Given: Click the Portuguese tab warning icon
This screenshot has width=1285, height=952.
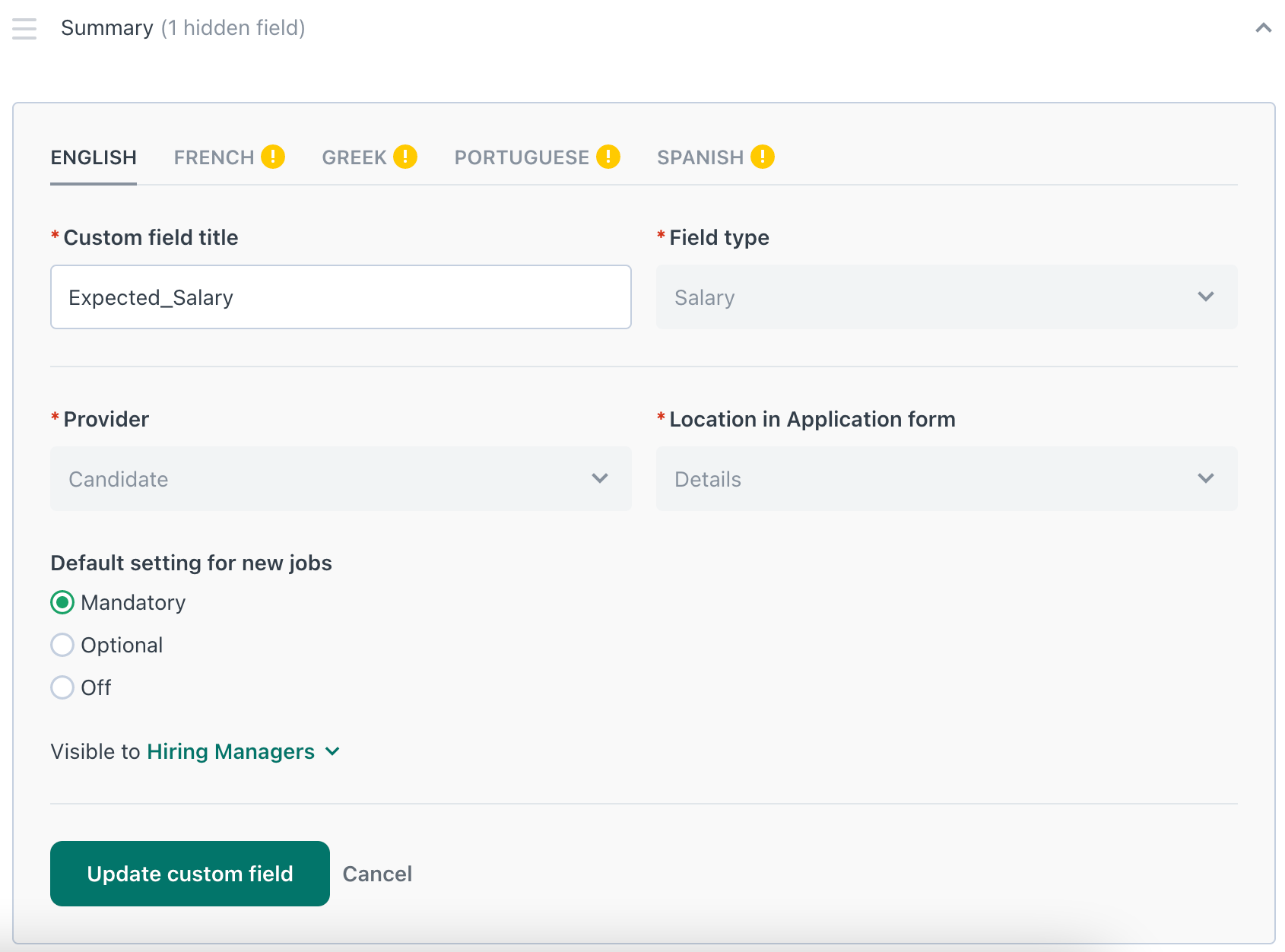Looking at the screenshot, I should (x=608, y=157).
